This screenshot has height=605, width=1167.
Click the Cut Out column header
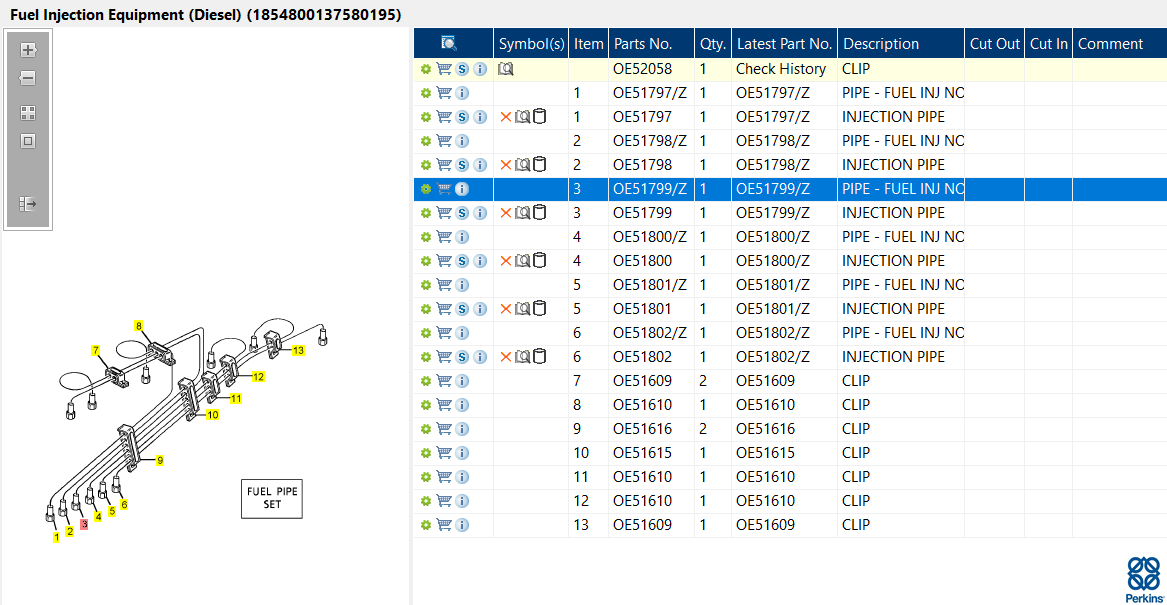click(x=994, y=44)
